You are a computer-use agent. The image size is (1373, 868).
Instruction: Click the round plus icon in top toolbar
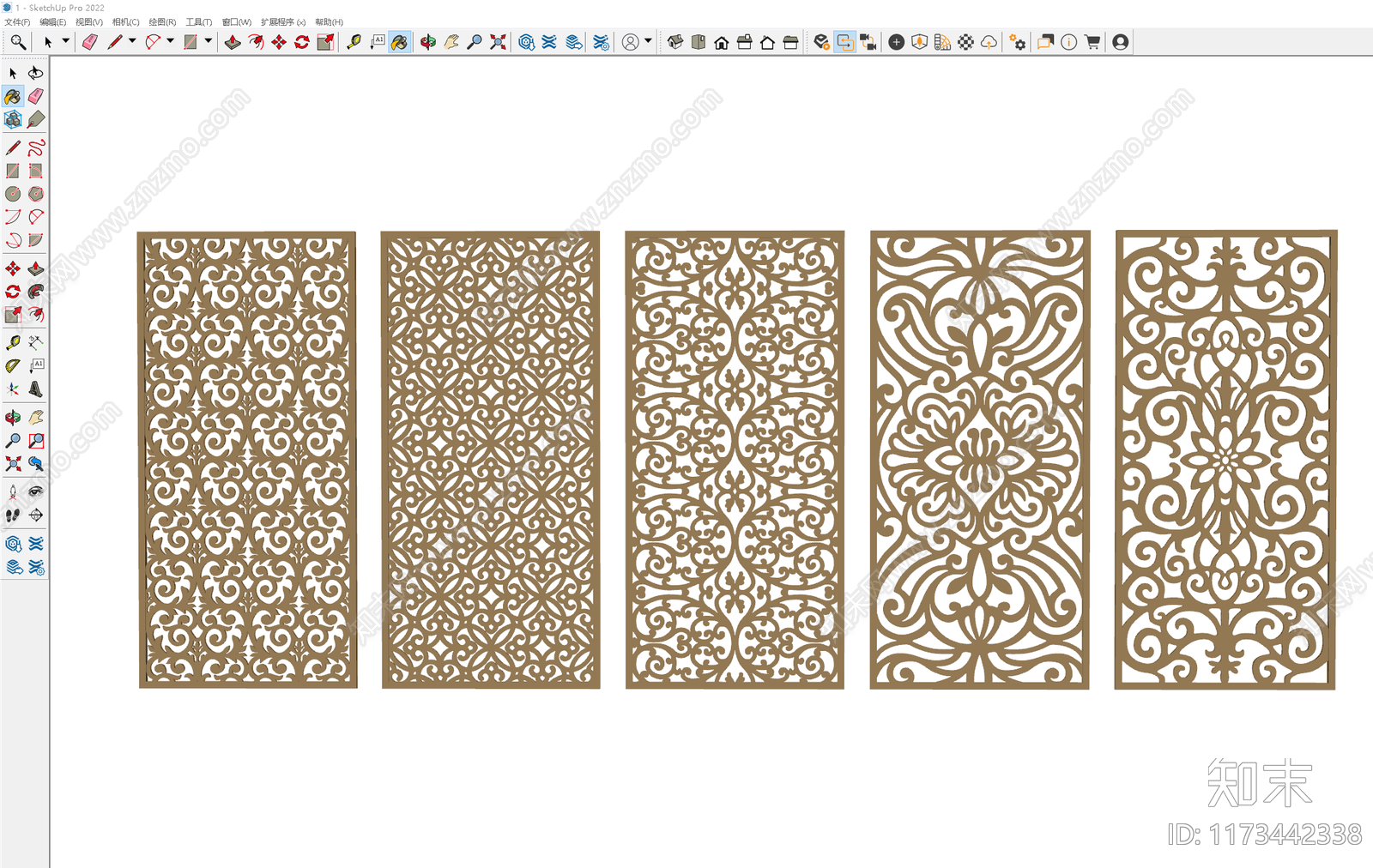pos(896,42)
